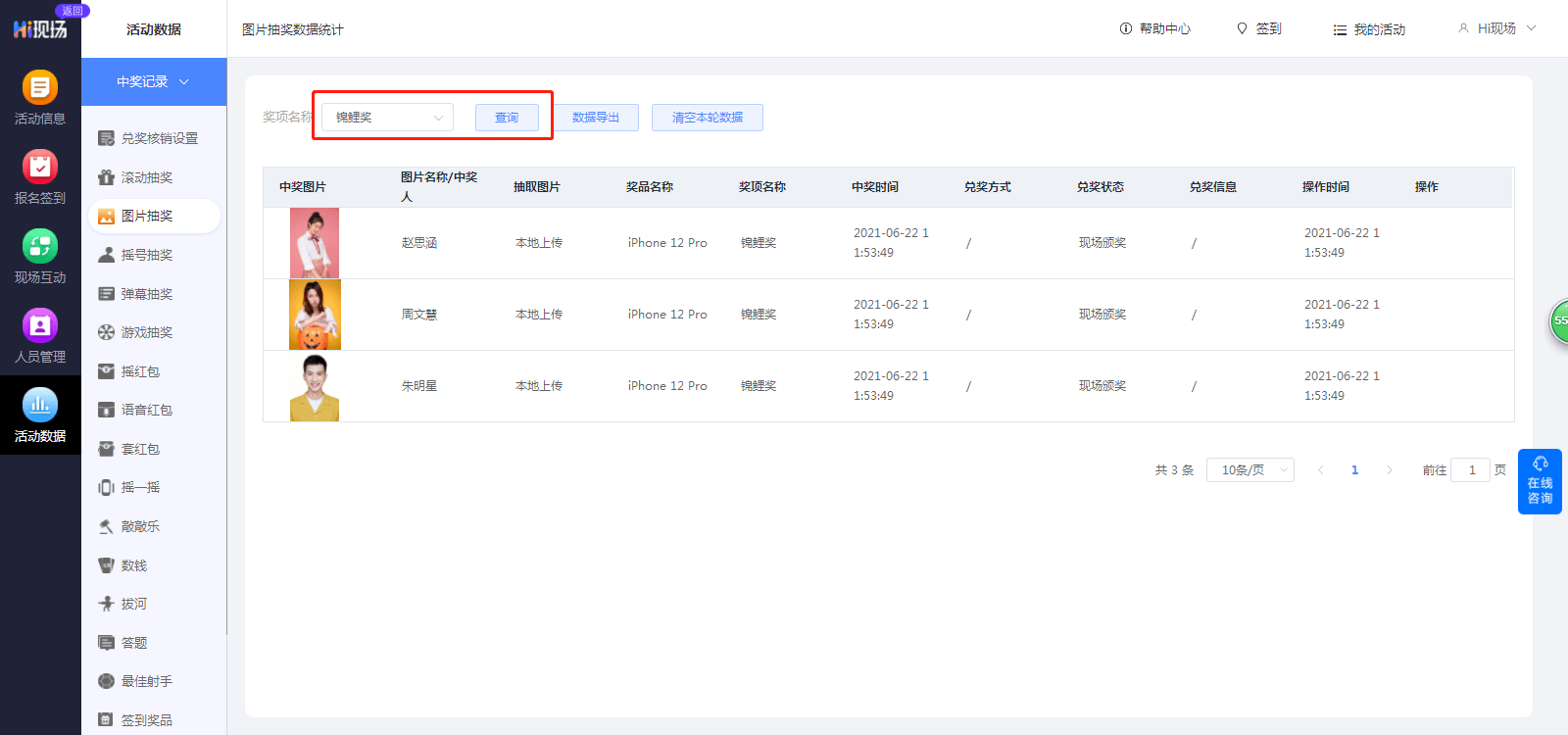The height and width of the screenshot is (735, 1568).
Task: Open 摇号抽奖 menu item
Action: point(147,255)
